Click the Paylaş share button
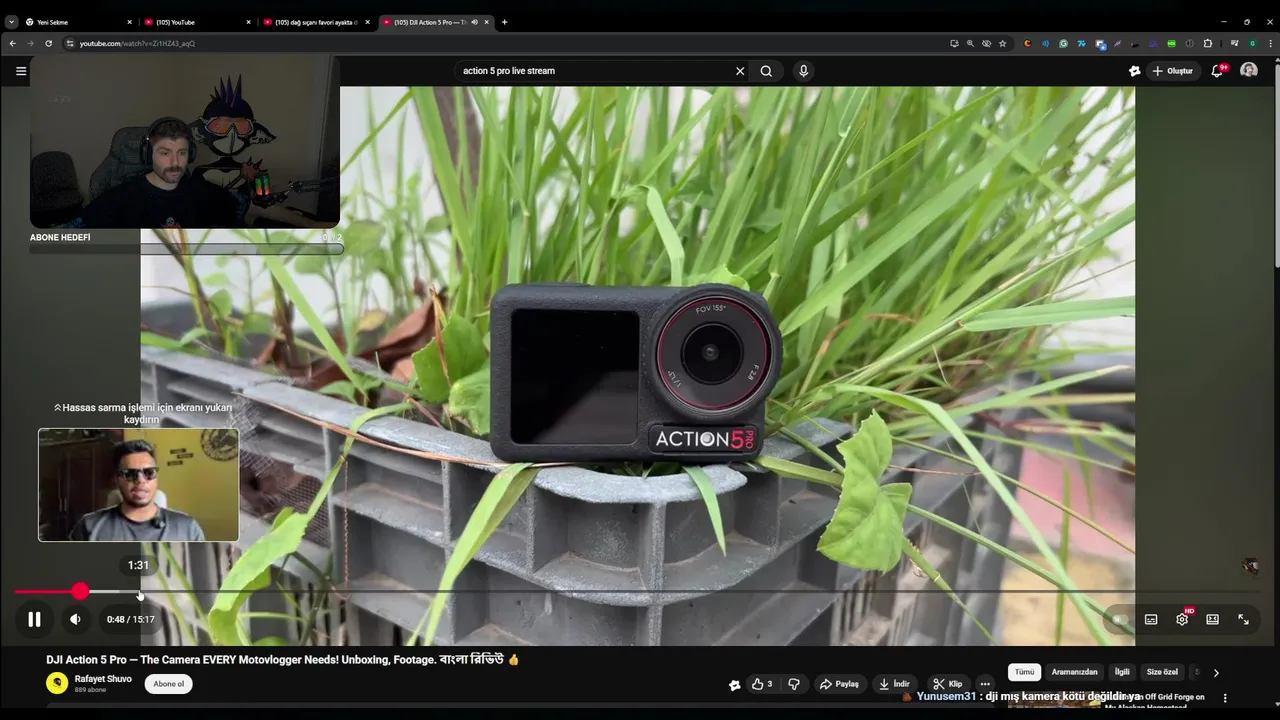 (839, 684)
